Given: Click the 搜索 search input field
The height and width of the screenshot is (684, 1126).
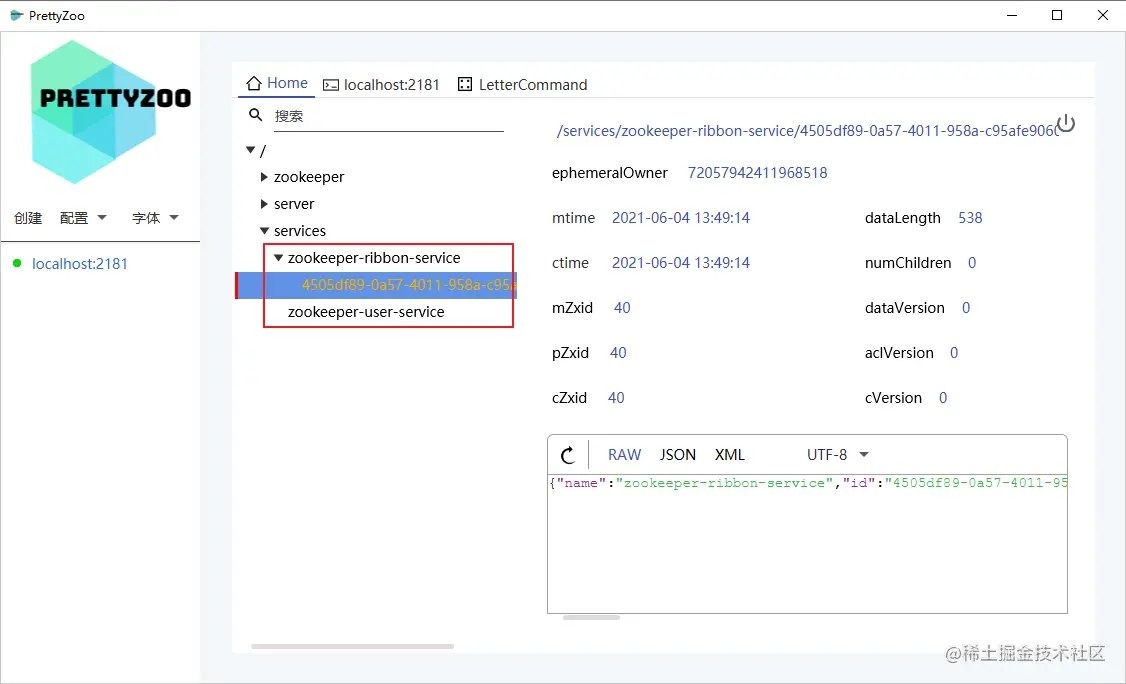Looking at the screenshot, I should pos(388,116).
